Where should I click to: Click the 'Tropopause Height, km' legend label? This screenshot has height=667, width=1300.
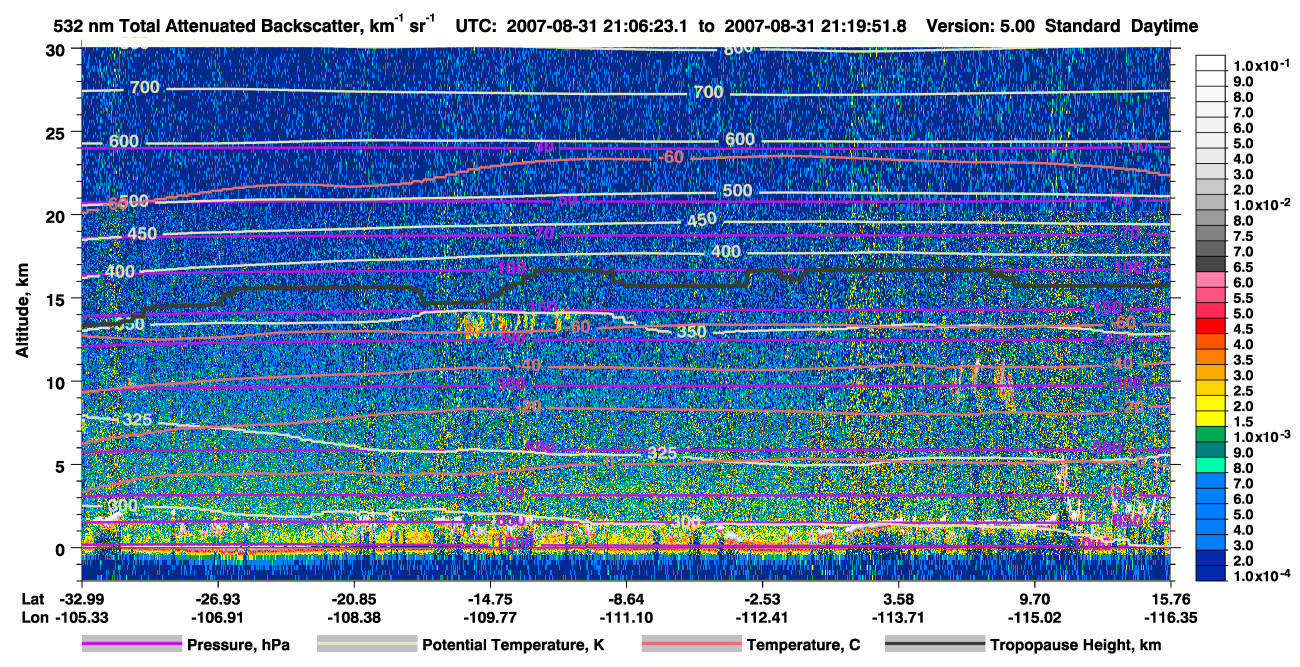point(1076,645)
